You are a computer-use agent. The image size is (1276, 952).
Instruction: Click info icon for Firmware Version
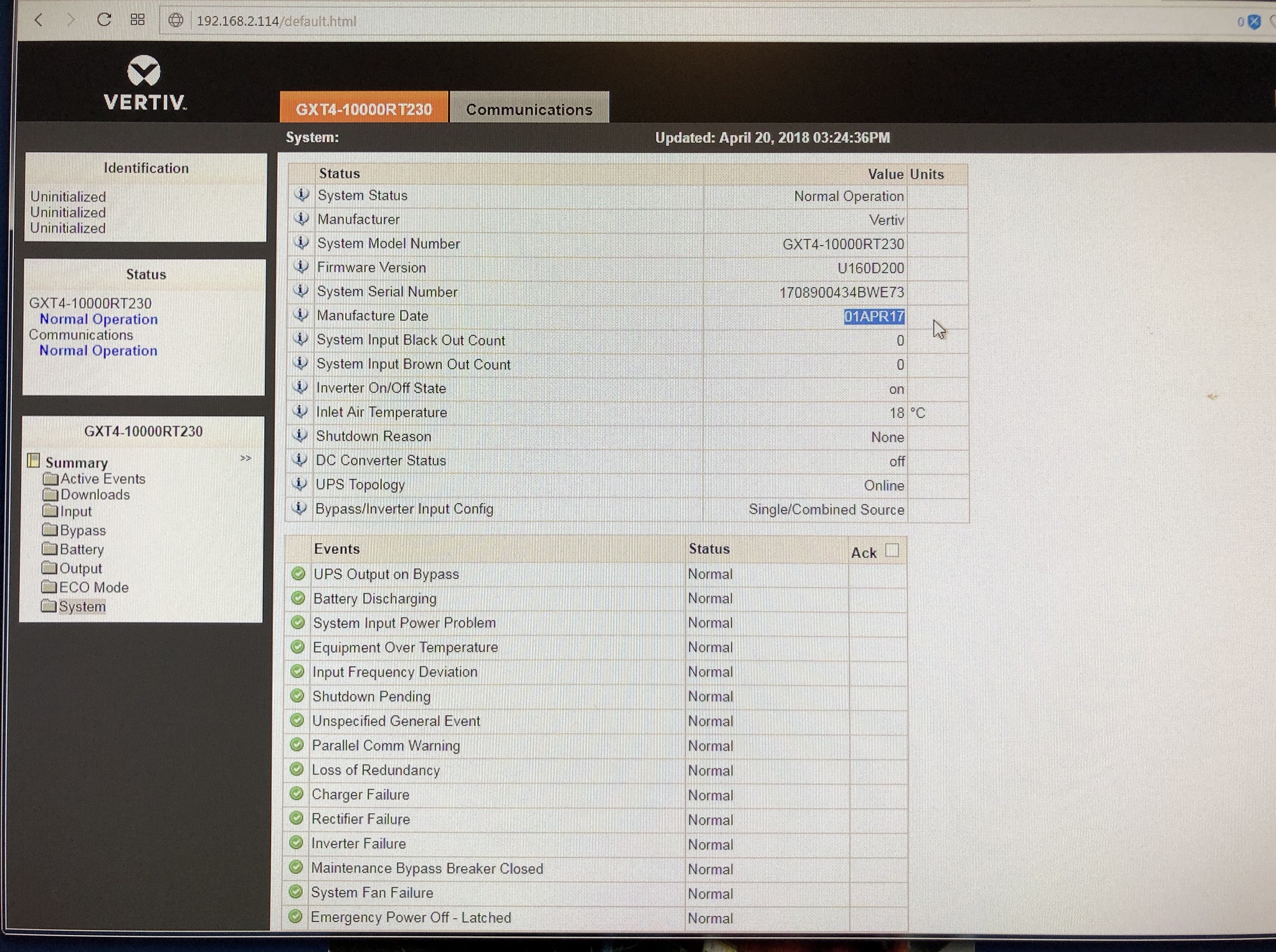click(x=302, y=267)
